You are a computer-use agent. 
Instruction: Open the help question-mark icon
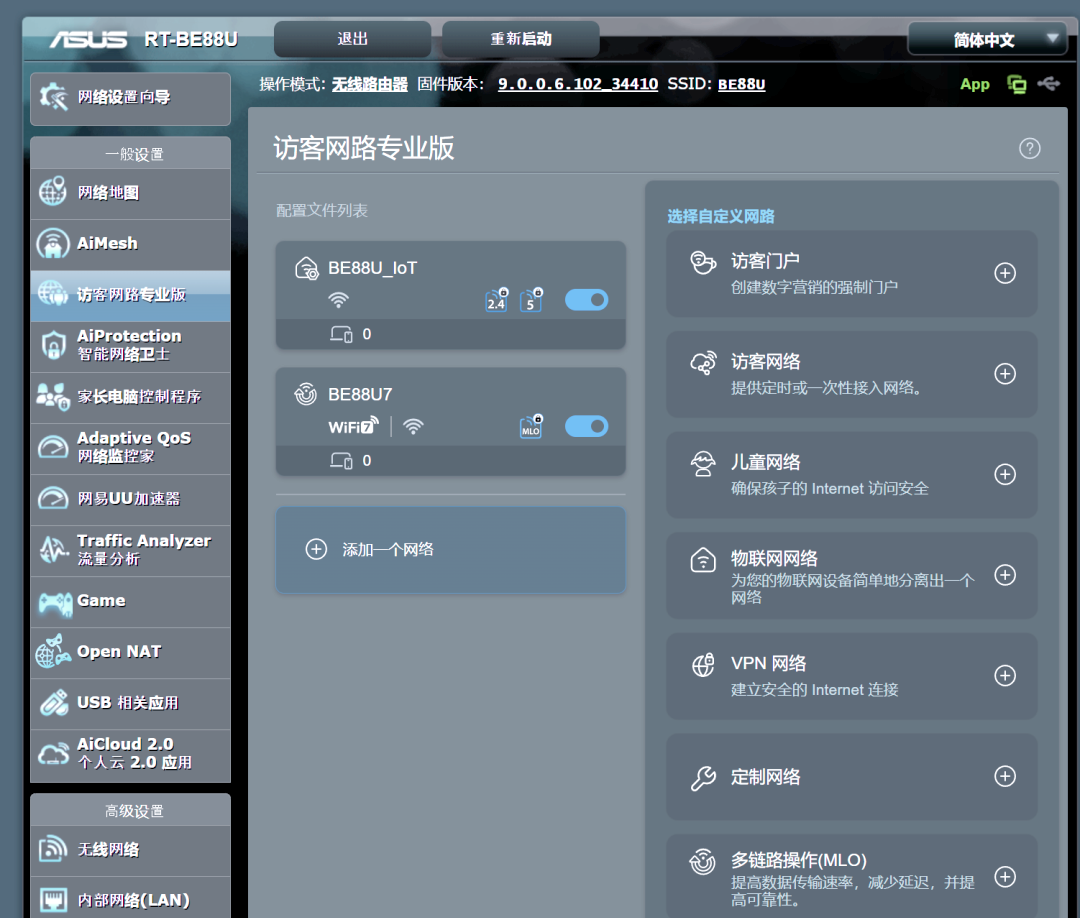point(1029,148)
